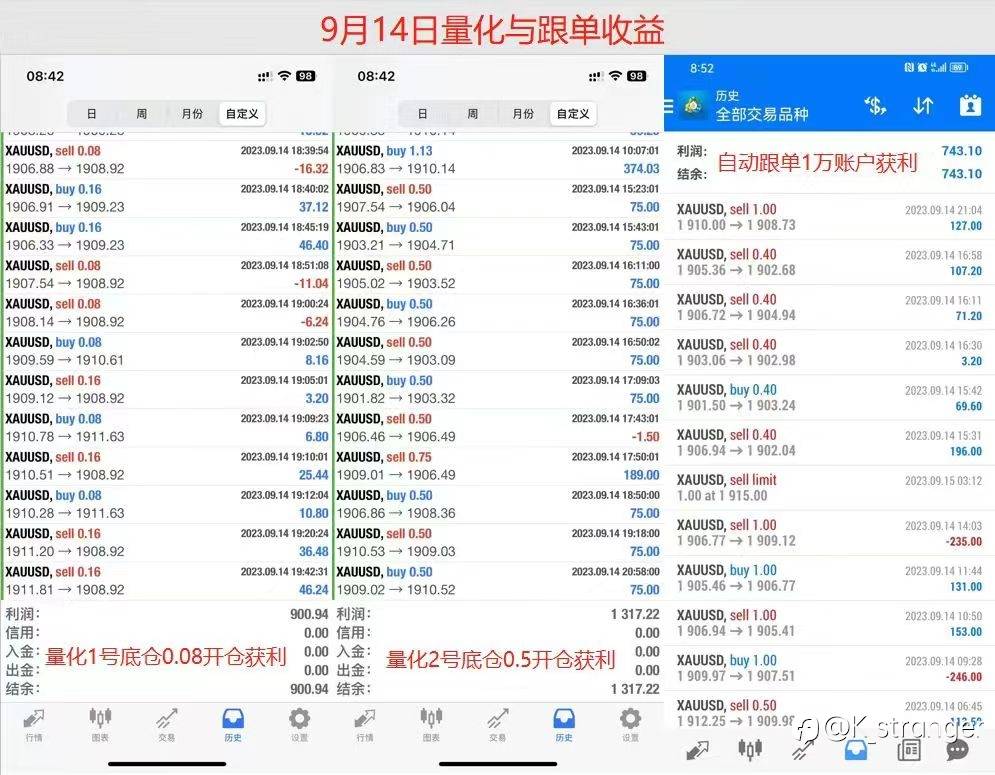
Task: Tap the account avatar icon beside 历史
Action: pos(694,105)
